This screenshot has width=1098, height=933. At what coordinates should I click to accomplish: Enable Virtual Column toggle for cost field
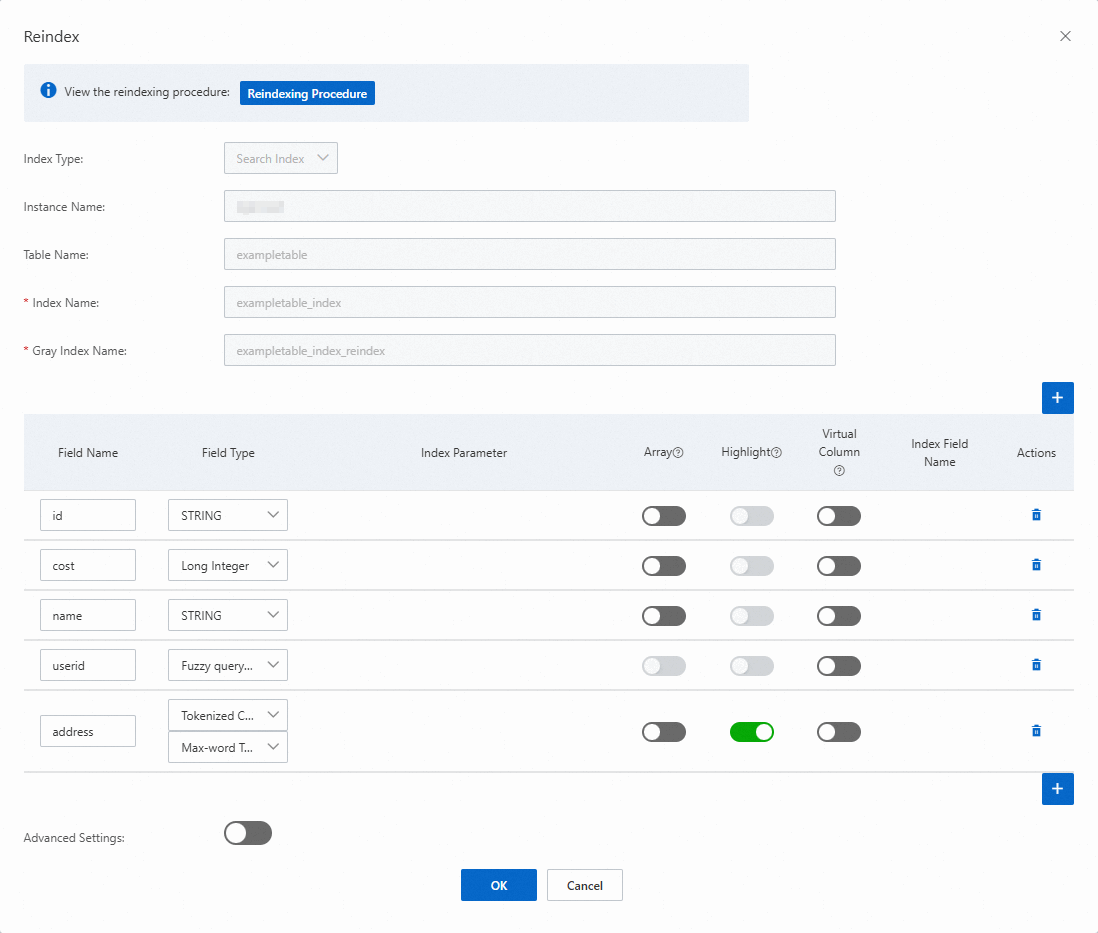[x=839, y=566]
